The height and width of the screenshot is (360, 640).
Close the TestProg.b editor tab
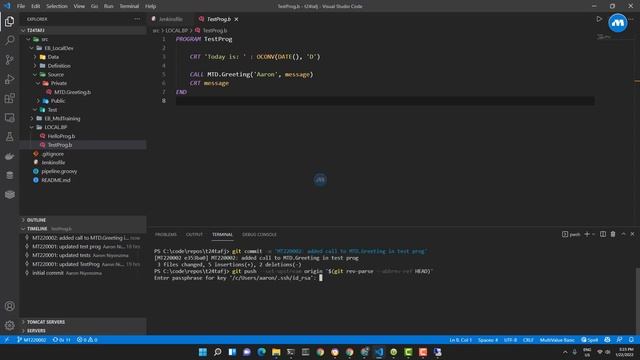236,19
